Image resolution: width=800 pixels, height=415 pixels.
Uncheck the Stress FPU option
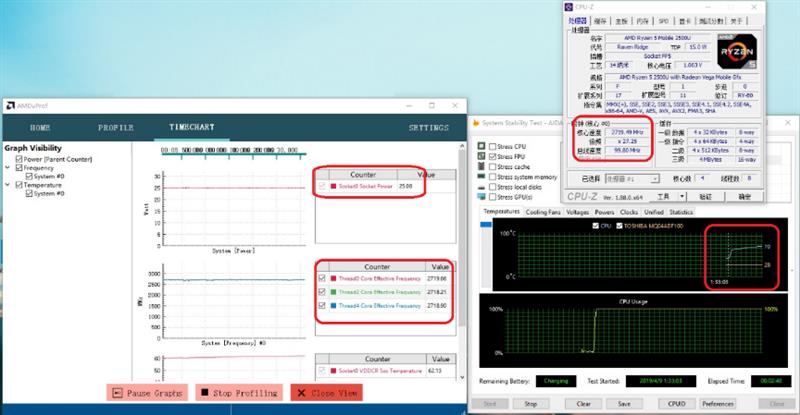(x=491, y=156)
